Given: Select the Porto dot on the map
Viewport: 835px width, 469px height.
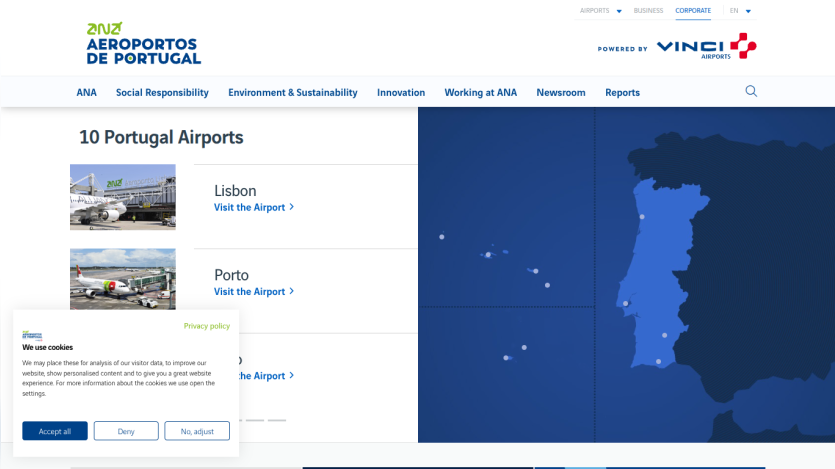Looking at the screenshot, I should pos(642,217).
